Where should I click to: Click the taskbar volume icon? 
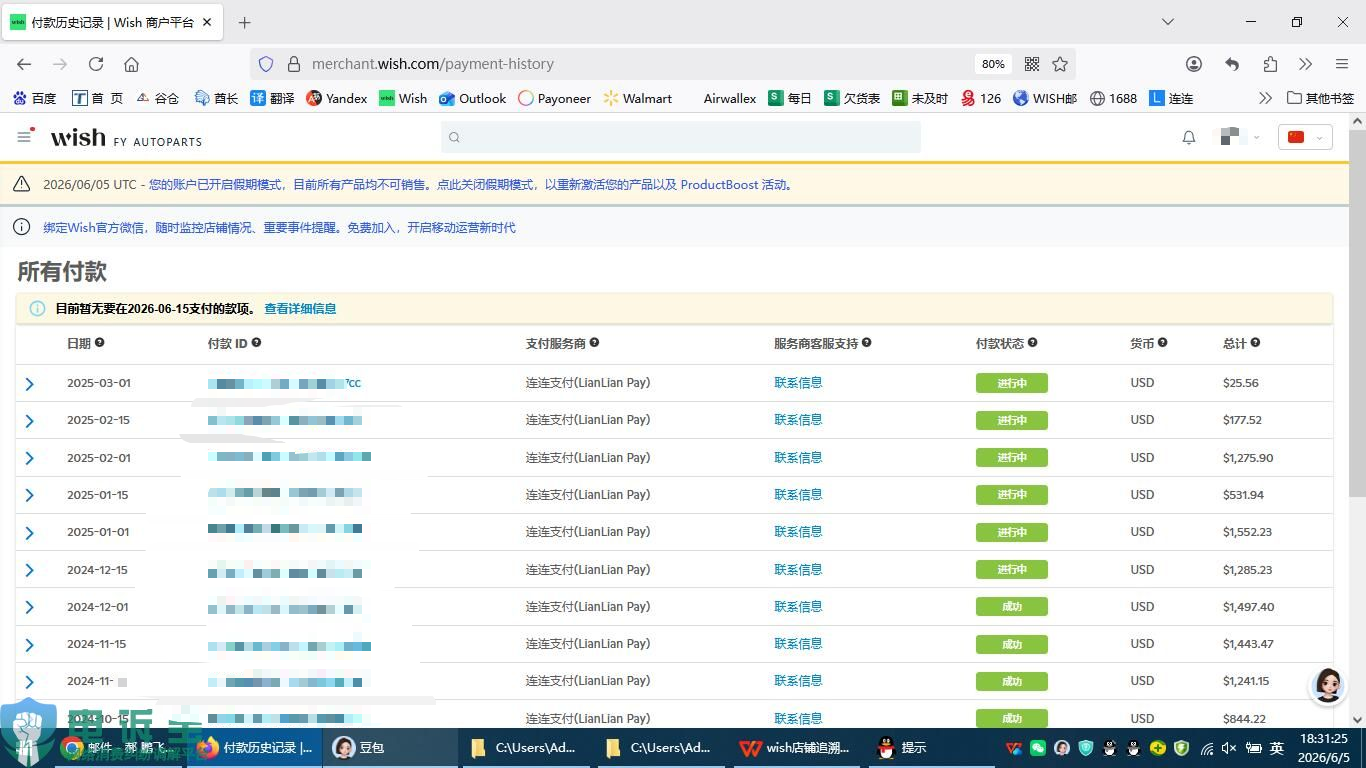click(1229, 748)
